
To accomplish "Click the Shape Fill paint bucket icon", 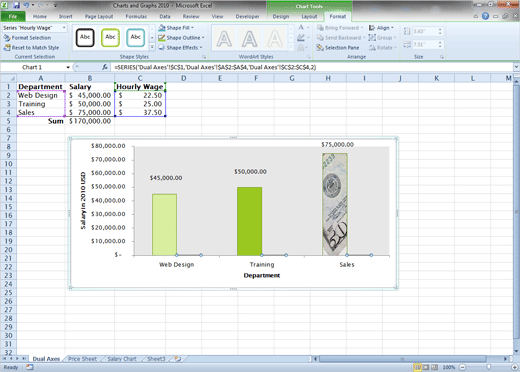I will click(162, 28).
